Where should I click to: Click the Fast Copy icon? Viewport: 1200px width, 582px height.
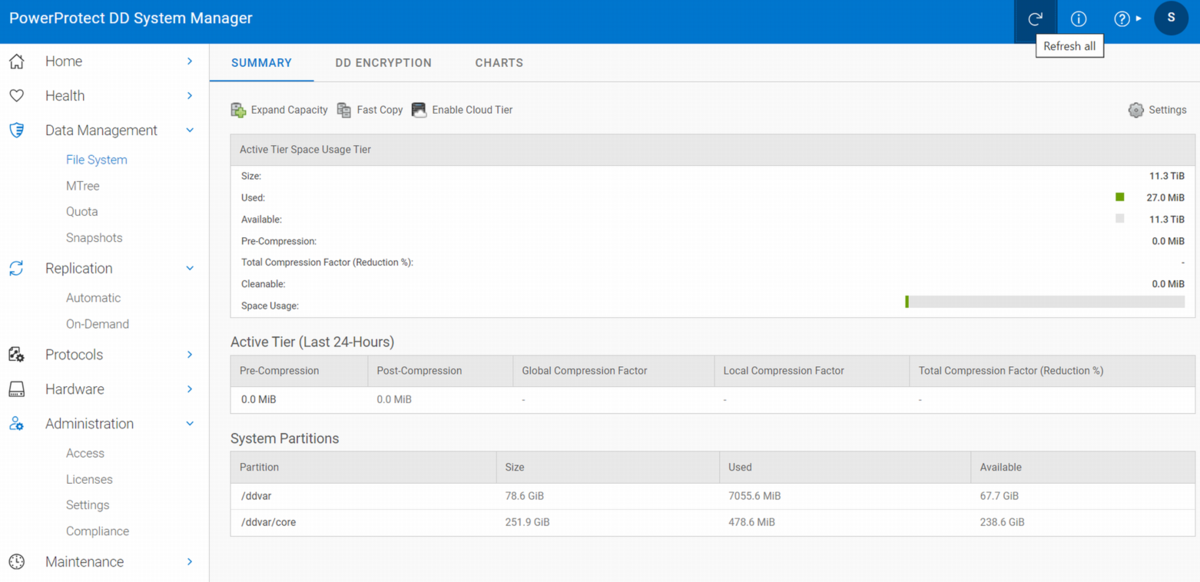tap(344, 110)
